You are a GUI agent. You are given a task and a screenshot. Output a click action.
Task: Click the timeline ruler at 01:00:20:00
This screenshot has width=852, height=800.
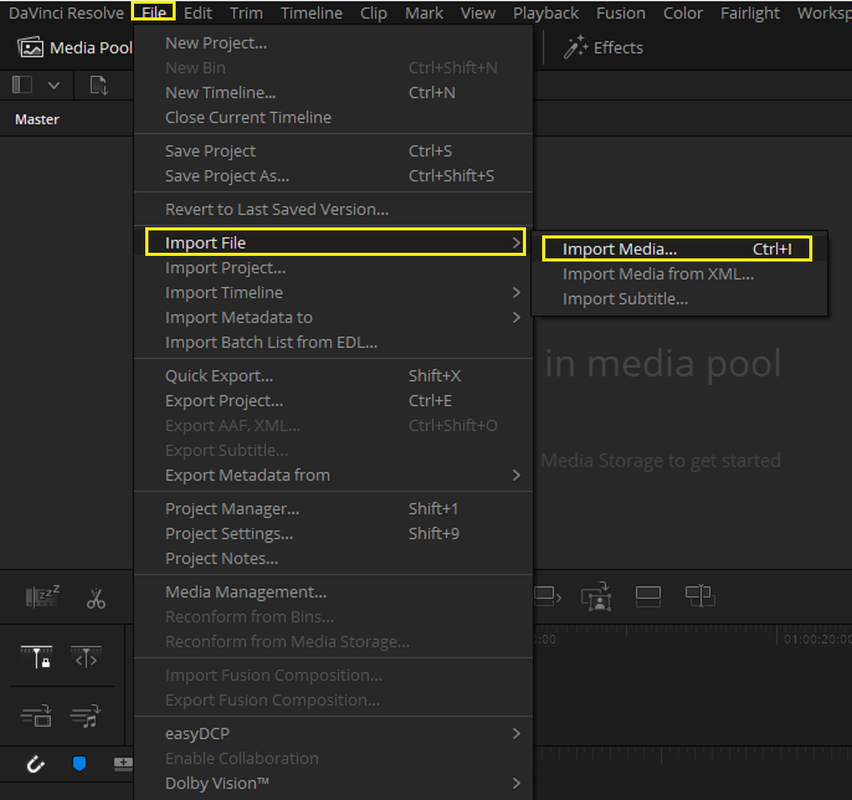817,639
